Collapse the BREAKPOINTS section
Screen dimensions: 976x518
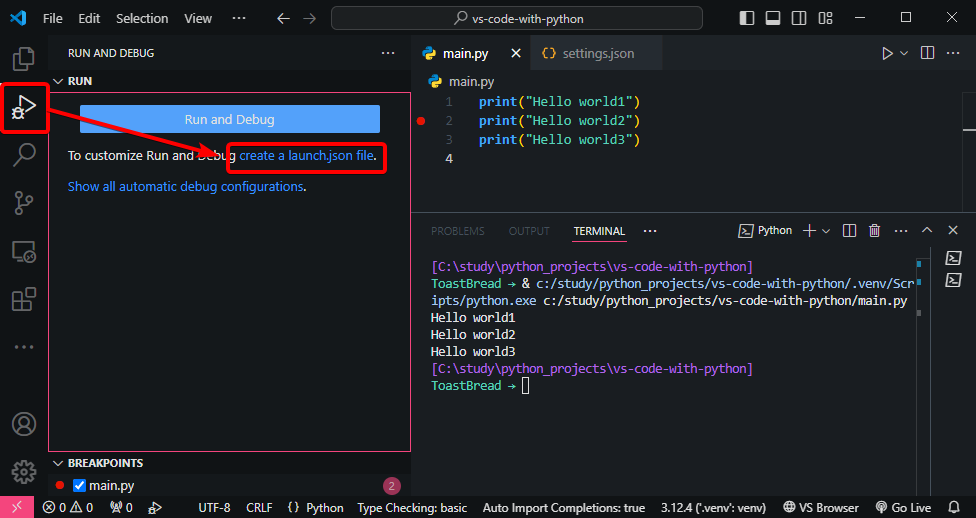click(59, 463)
